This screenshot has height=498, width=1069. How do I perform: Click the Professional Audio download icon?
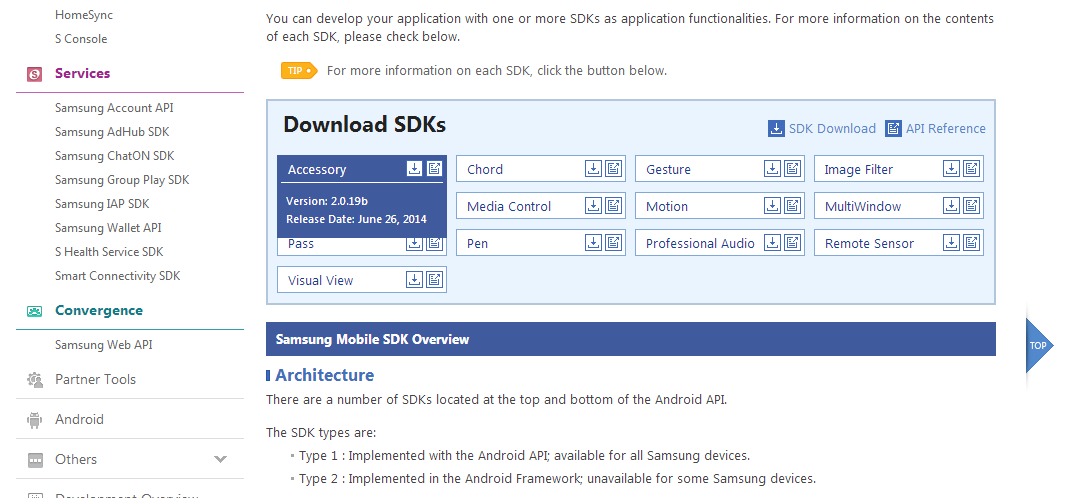point(772,242)
